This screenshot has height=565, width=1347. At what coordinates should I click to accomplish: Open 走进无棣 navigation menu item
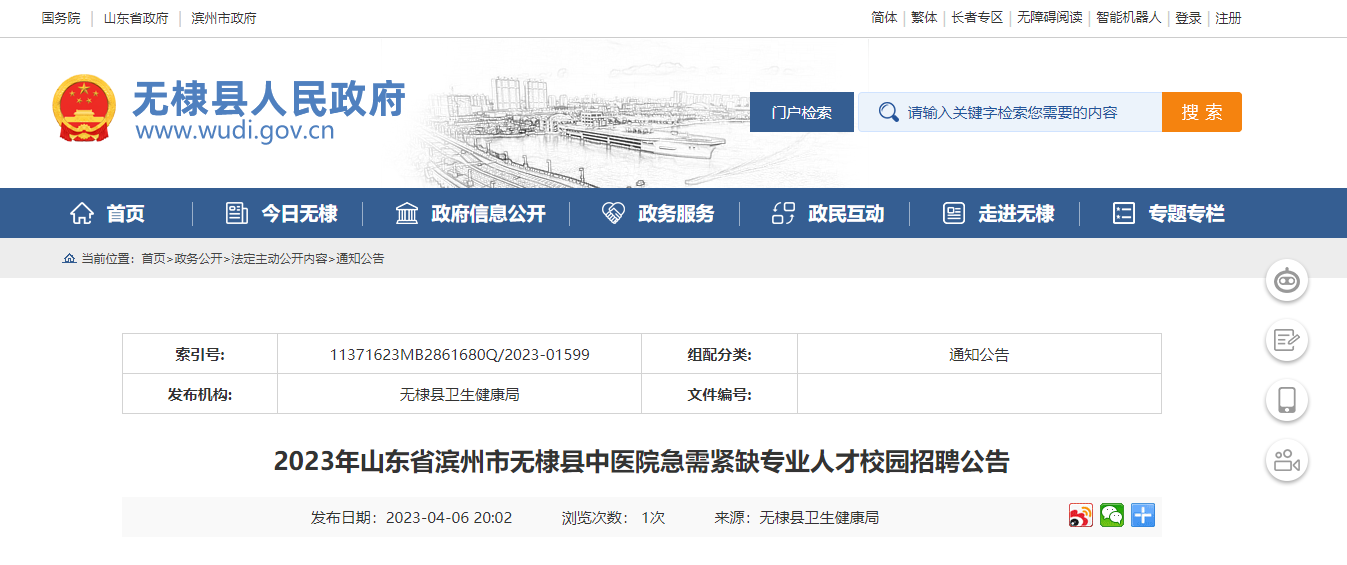point(1016,213)
